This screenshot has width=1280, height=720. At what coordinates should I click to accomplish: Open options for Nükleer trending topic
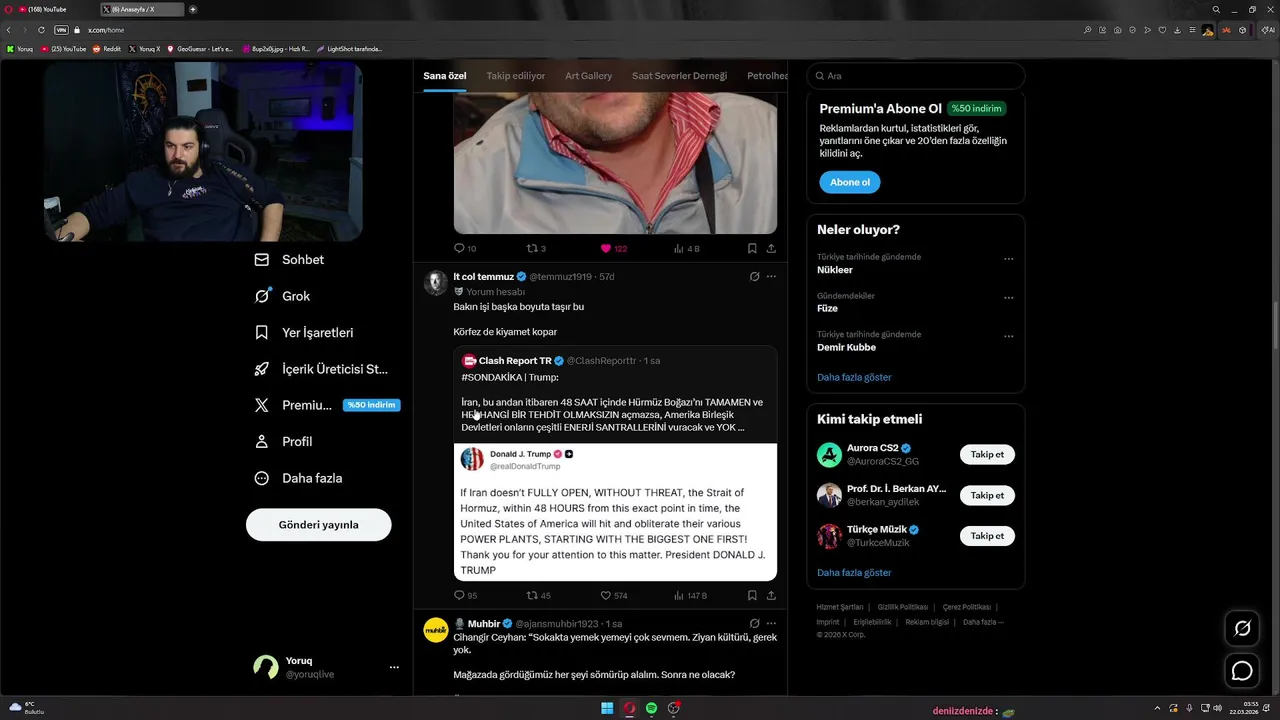pos(1008,259)
